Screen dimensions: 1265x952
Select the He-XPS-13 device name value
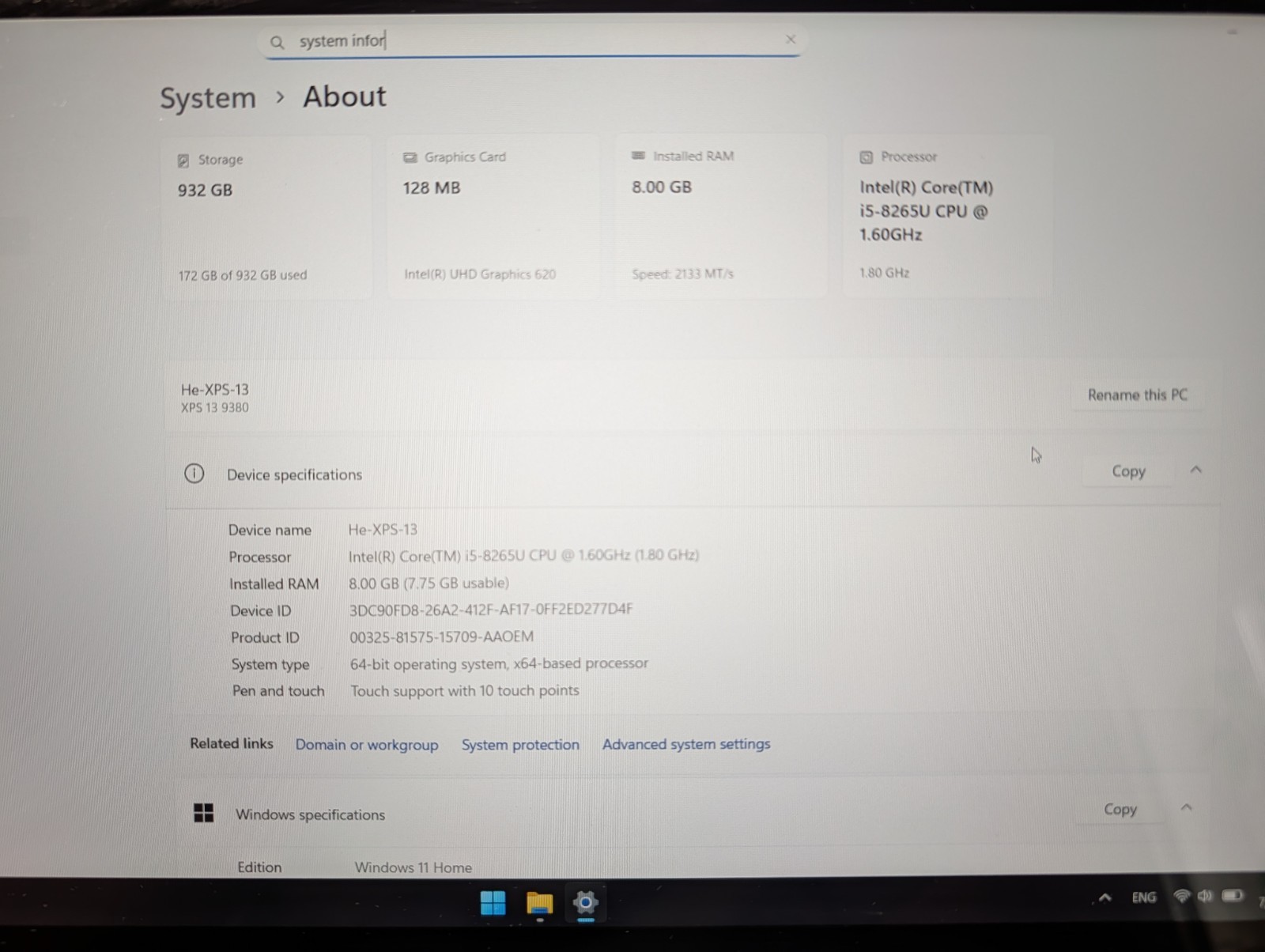click(383, 530)
